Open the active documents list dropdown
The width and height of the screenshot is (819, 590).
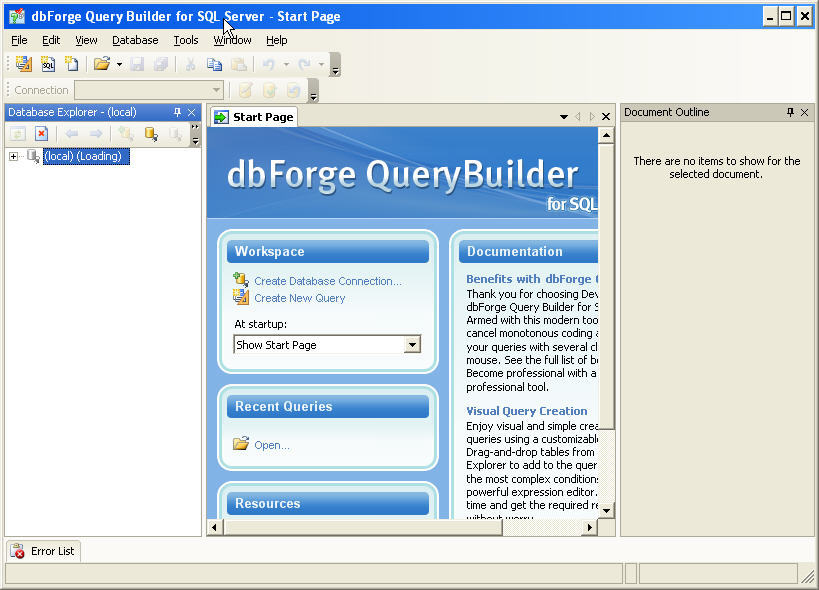click(x=564, y=117)
